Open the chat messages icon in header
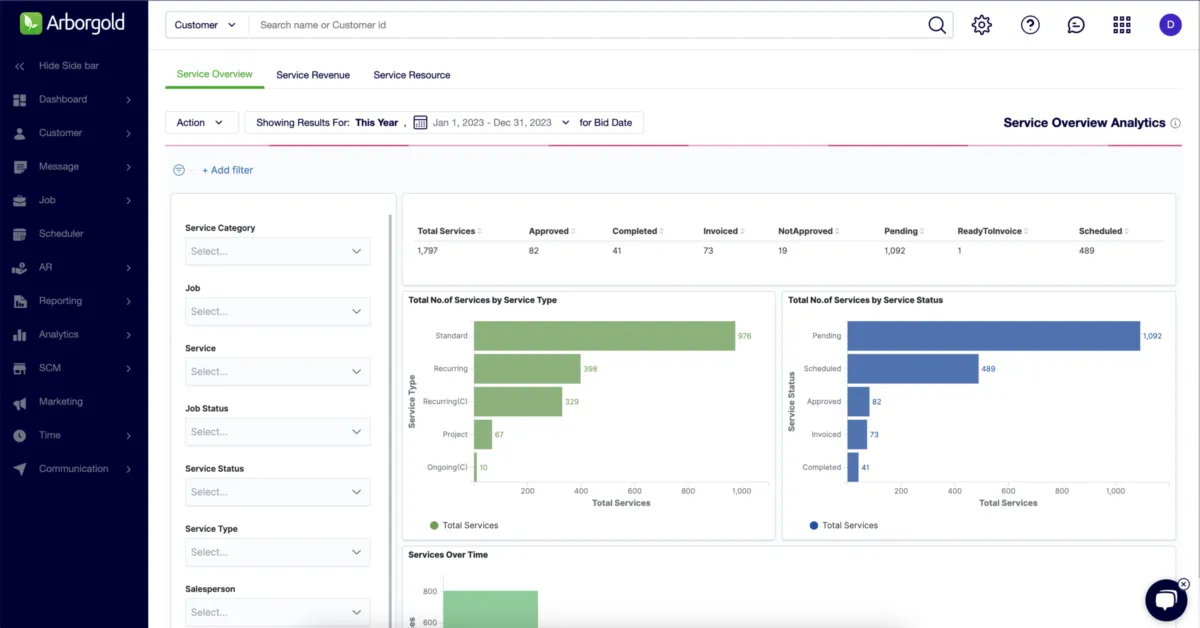 coord(1076,25)
